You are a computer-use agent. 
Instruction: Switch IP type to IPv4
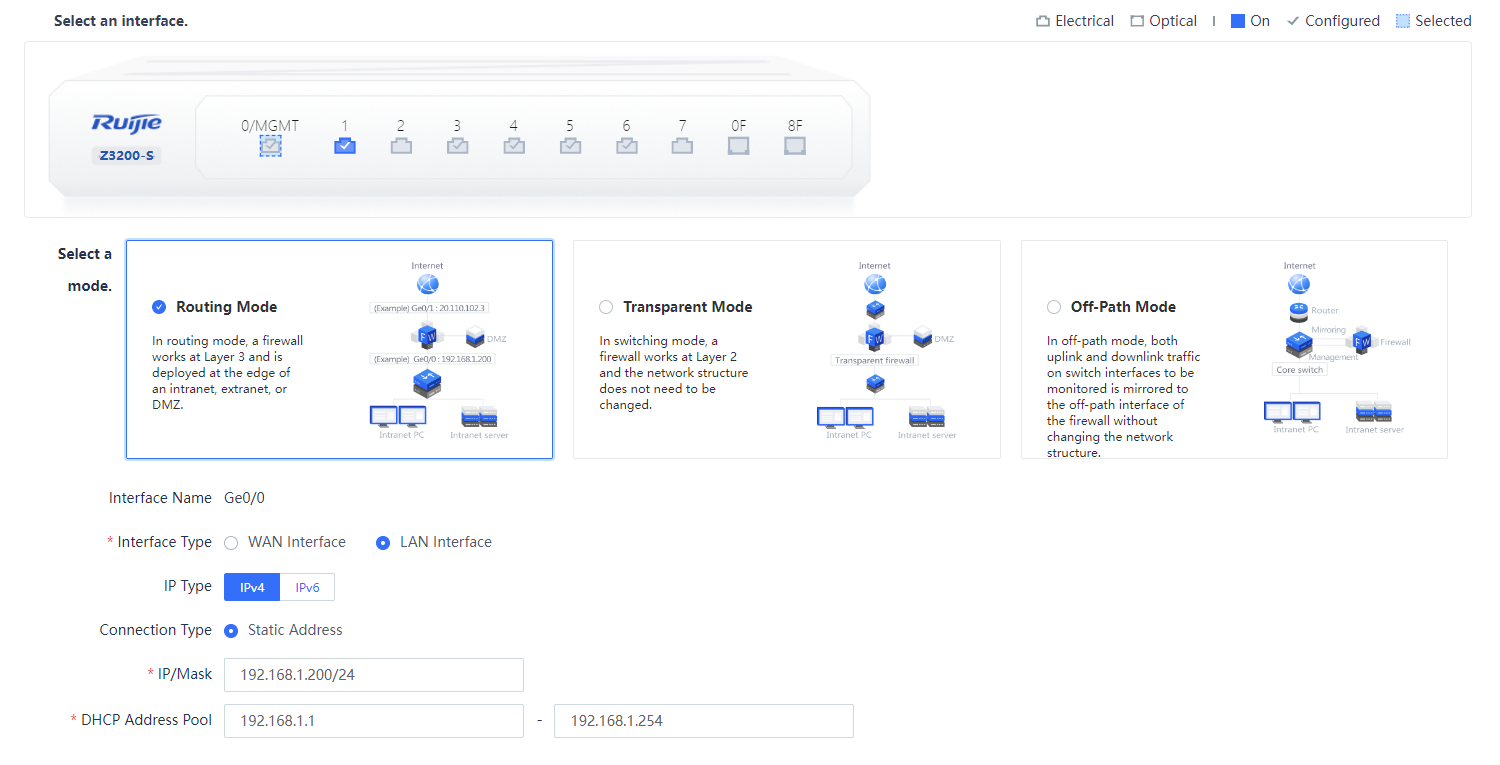[x=252, y=587]
